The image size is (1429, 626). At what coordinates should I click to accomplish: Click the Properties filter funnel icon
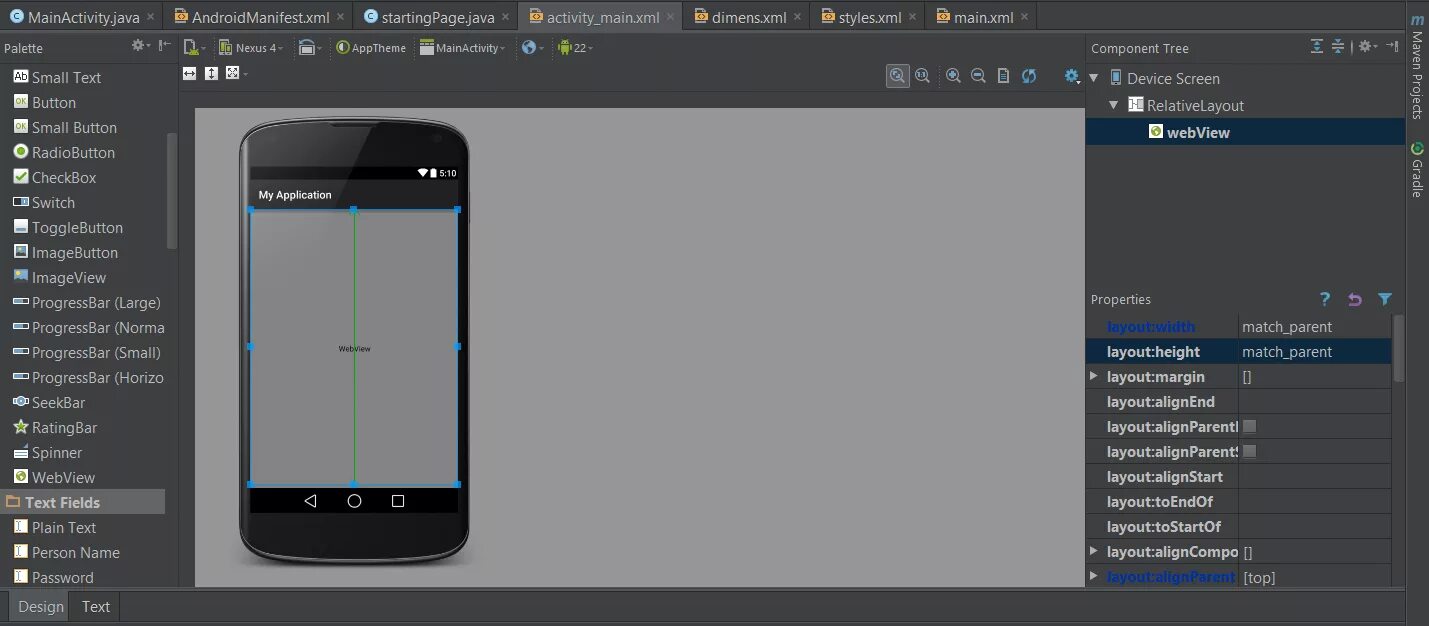tap(1385, 299)
